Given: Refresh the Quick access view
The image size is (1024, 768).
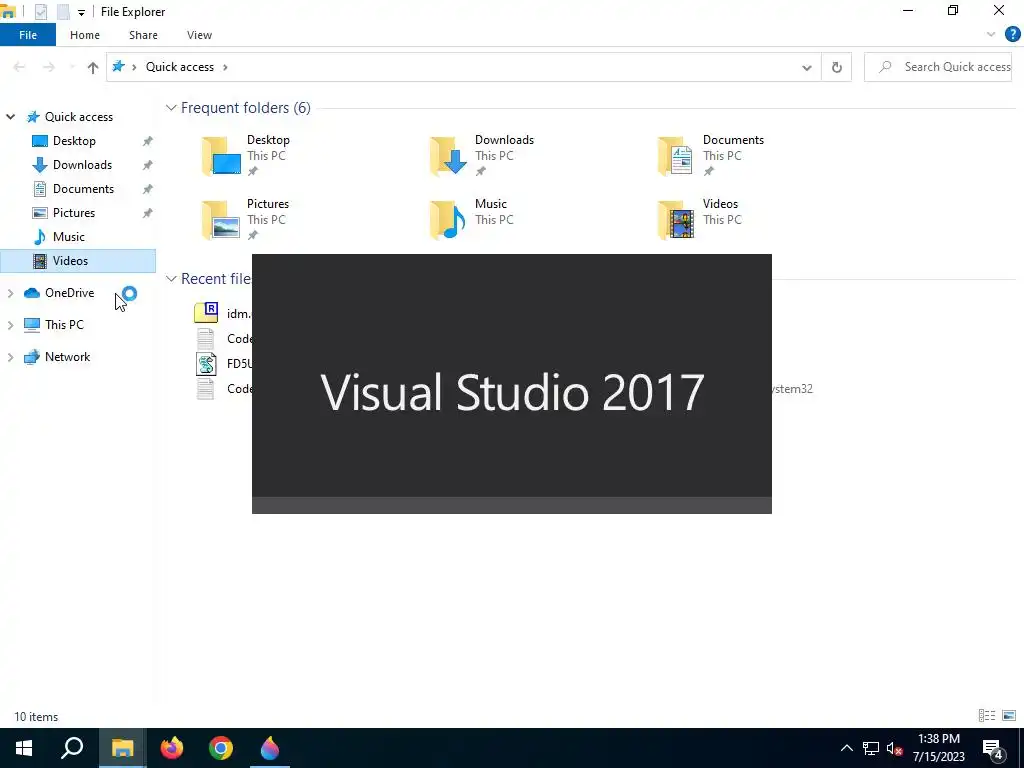Looking at the screenshot, I should (x=837, y=67).
